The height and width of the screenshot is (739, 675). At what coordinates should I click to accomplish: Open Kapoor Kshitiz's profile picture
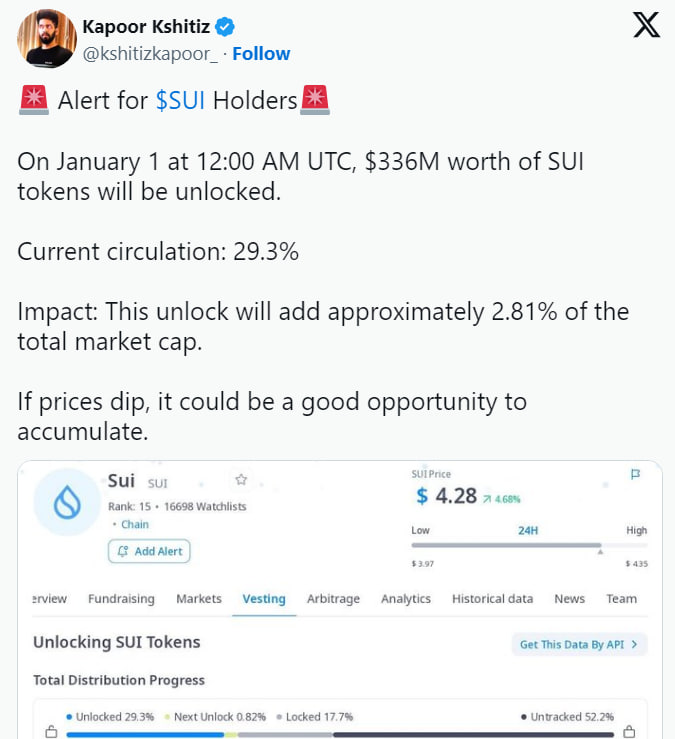pos(46,39)
